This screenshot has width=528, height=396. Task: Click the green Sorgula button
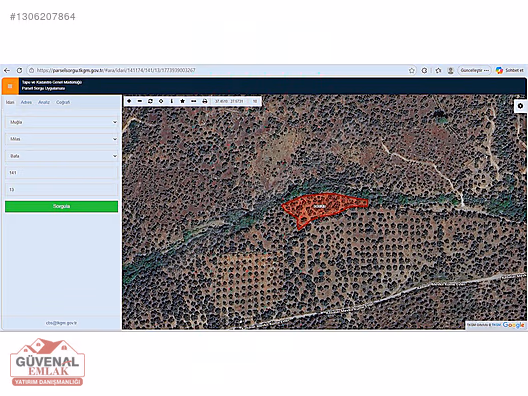[x=62, y=206]
